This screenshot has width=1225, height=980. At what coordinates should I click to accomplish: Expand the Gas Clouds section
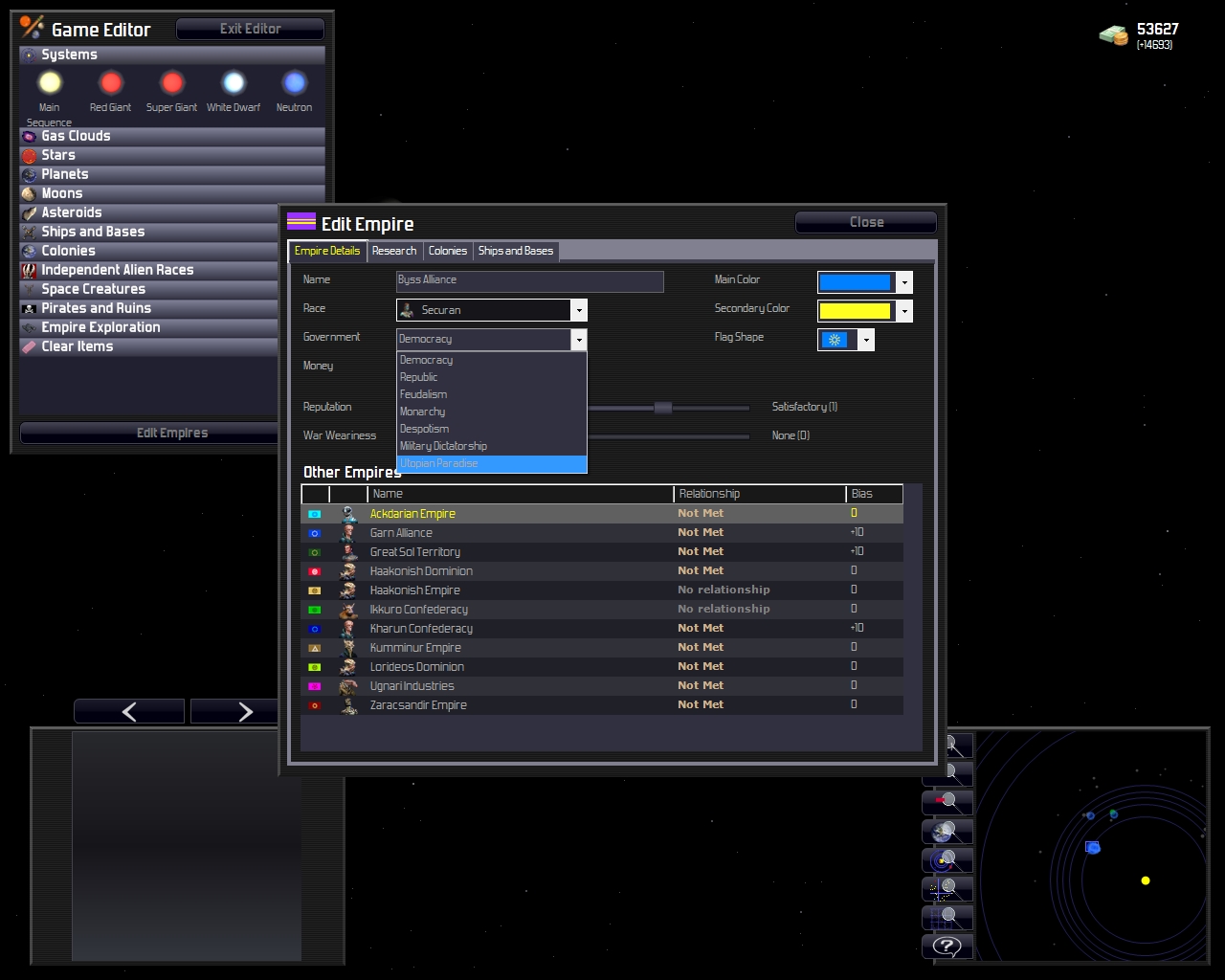click(x=148, y=136)
